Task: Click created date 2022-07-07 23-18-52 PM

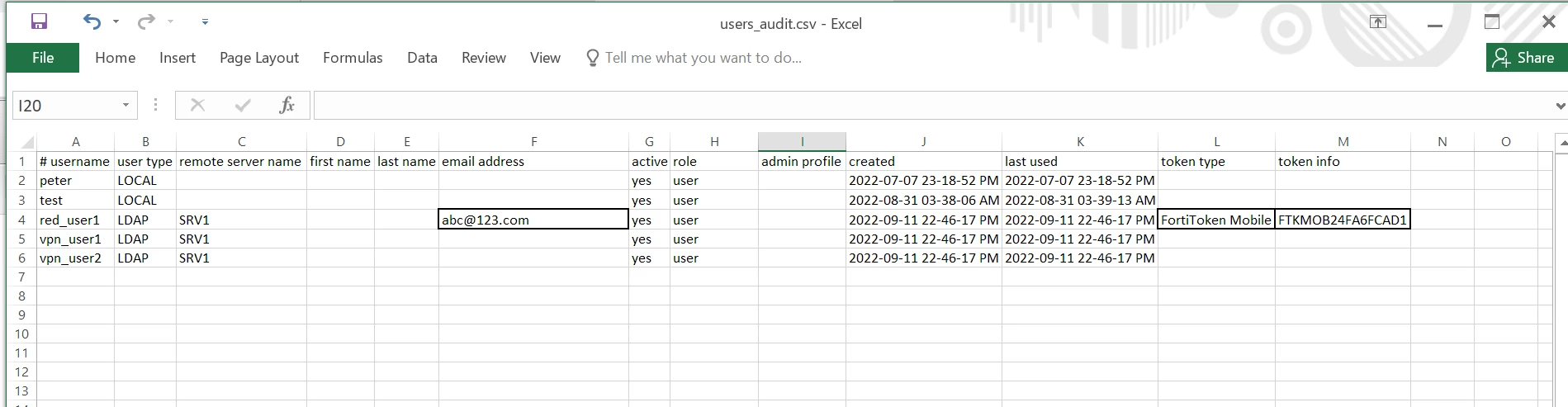Action: point(924,181)
